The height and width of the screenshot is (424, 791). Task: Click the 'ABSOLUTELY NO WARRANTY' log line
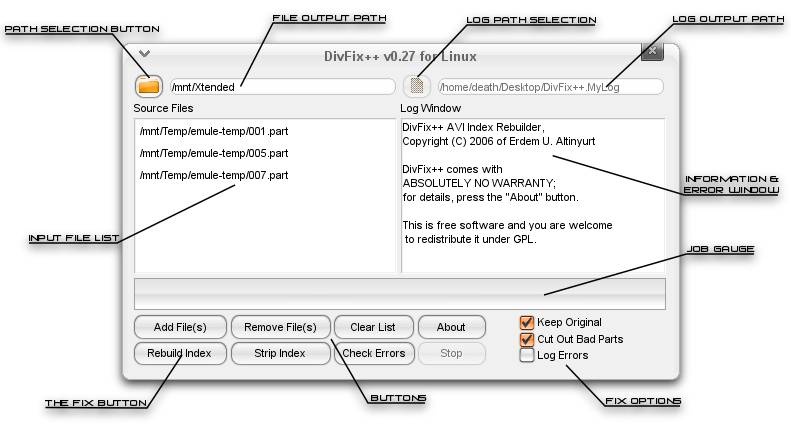pyautogui.click(x=479, y=183)
